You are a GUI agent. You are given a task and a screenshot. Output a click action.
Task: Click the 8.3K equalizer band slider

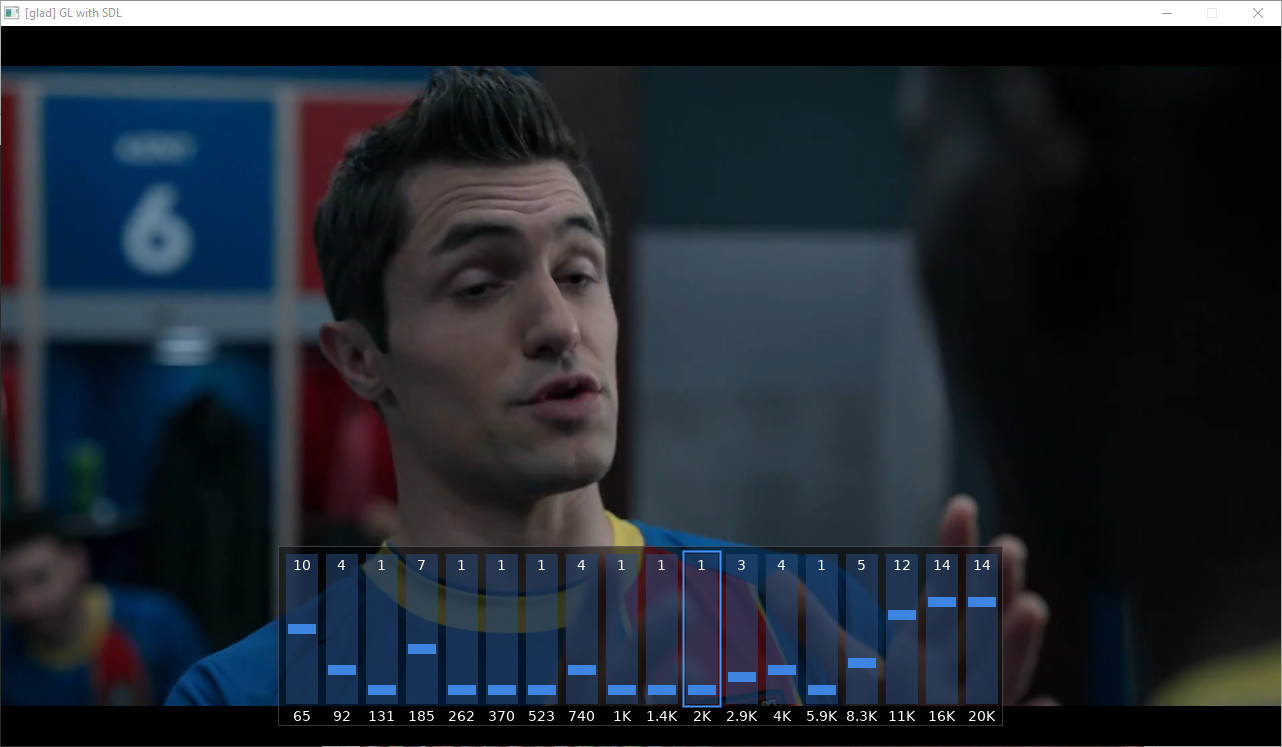point(862,629)
